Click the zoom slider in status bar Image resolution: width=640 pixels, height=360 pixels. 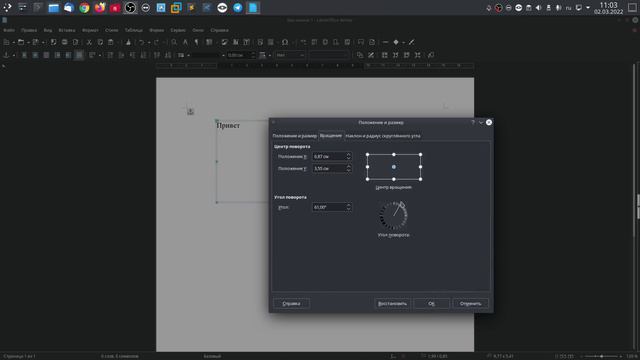[602, 356]
